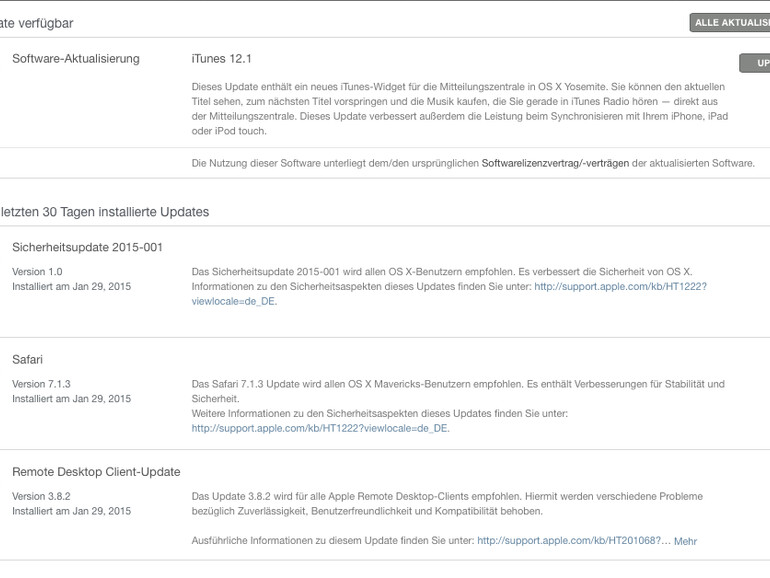Open the HT201068 link for Remote Desktop update
This screenshot has height=578, width=770.
[x=574, y=540]
